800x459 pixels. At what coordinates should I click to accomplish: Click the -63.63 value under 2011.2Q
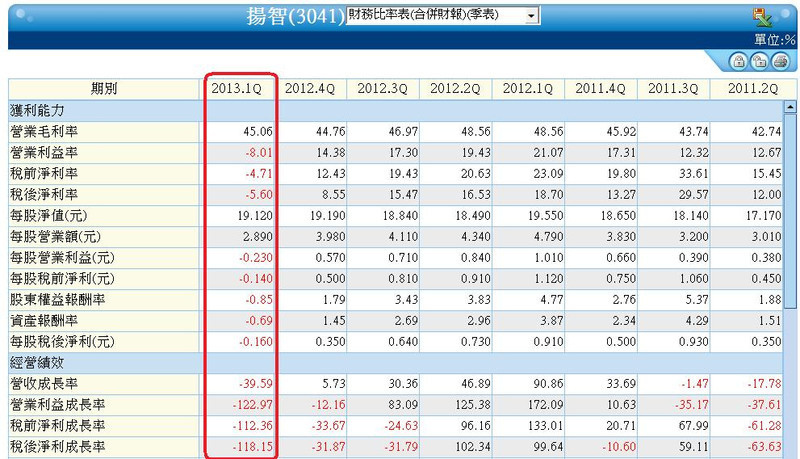point(764,447)
